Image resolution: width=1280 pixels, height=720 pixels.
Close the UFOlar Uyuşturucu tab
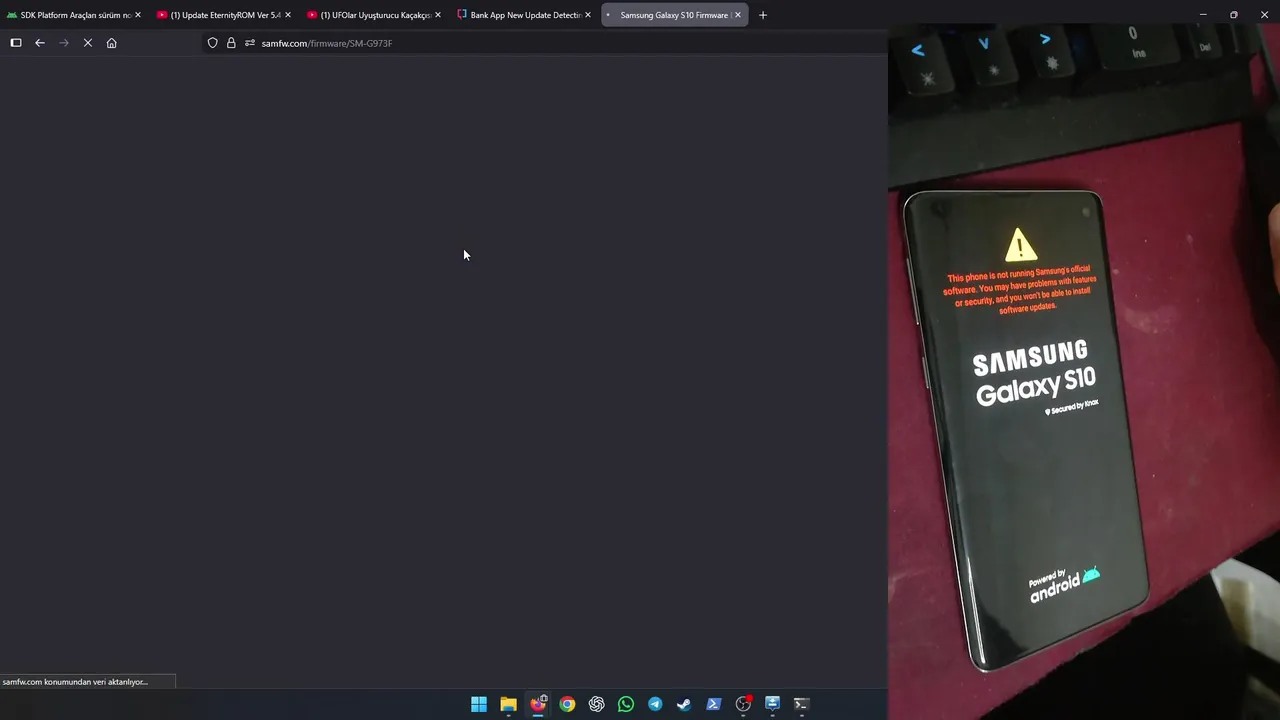click(438, 15)
